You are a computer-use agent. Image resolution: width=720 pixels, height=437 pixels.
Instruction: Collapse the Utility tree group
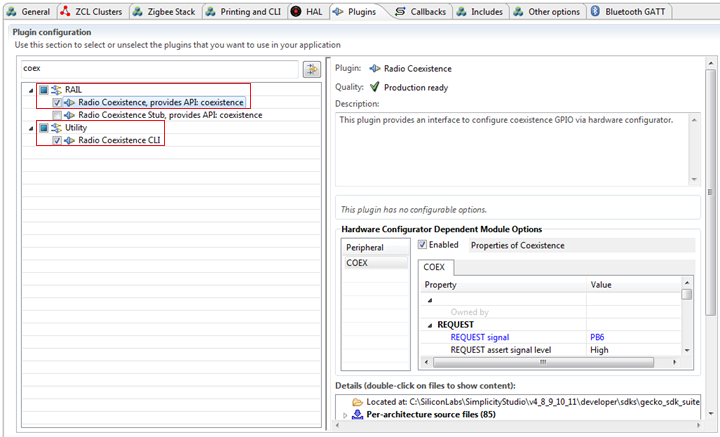[x=31, y=128]
